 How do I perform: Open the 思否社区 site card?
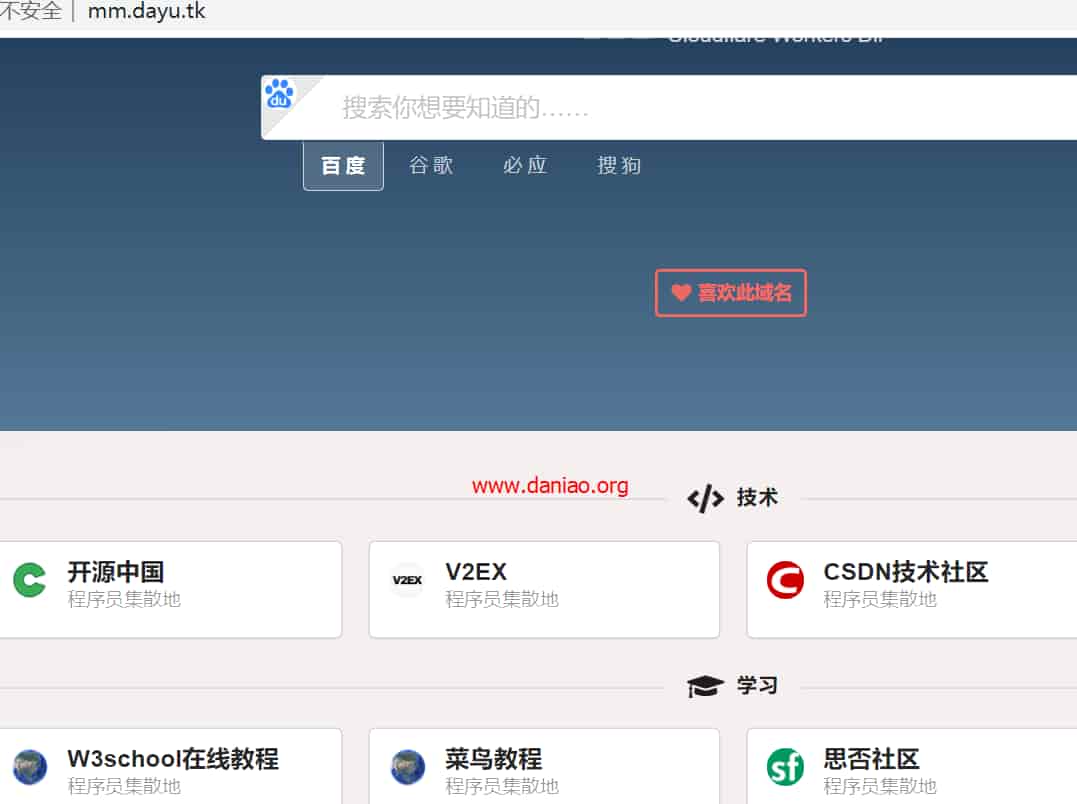[x=912, y=766]
